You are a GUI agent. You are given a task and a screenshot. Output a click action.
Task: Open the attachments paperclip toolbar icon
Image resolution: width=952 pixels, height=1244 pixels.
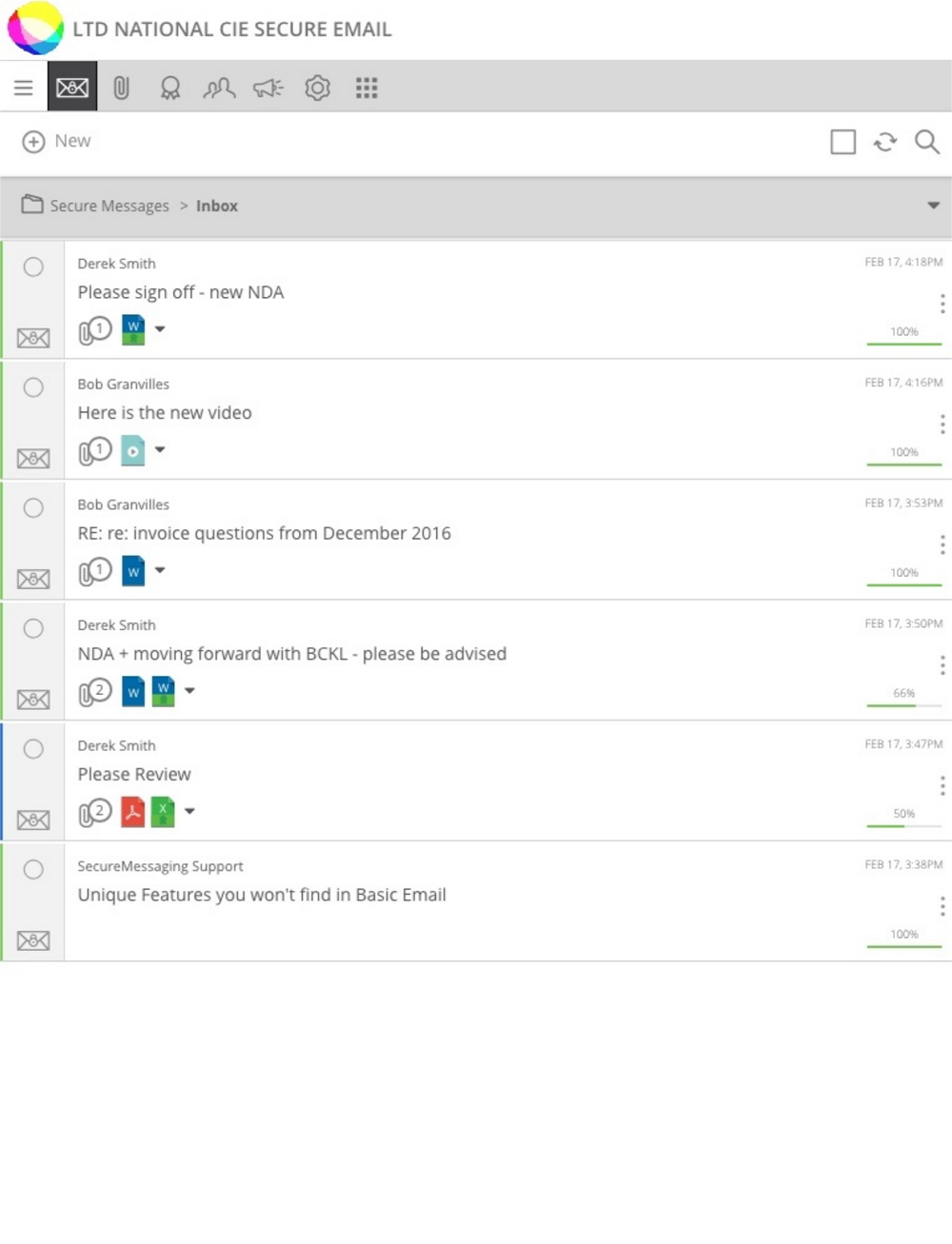(121, 89)
